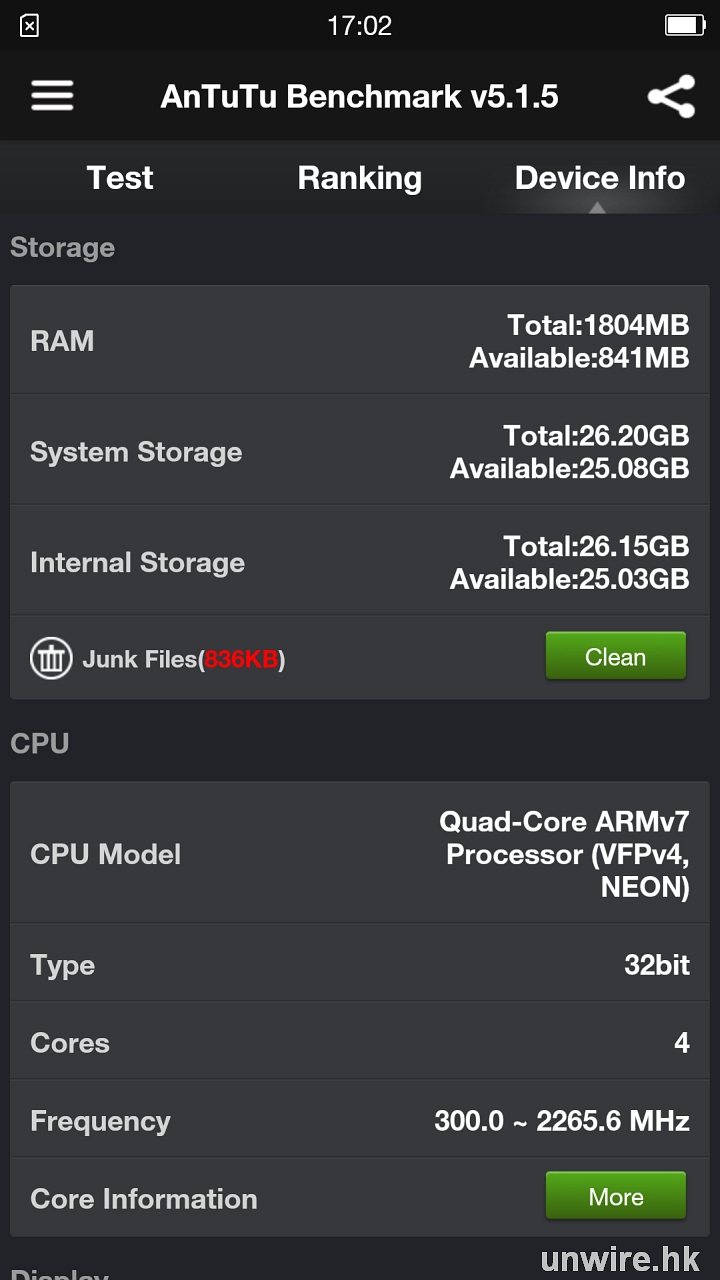The image size is (720, 1280).
Task: Tap the RAM storage row
Action: (360, 341)
